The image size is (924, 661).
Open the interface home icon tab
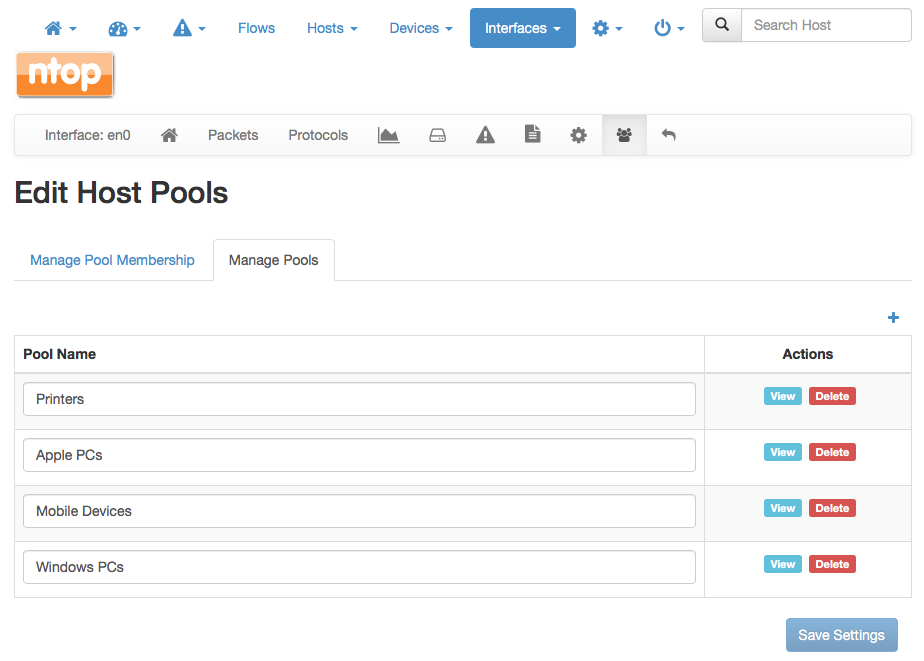[169, 135]
